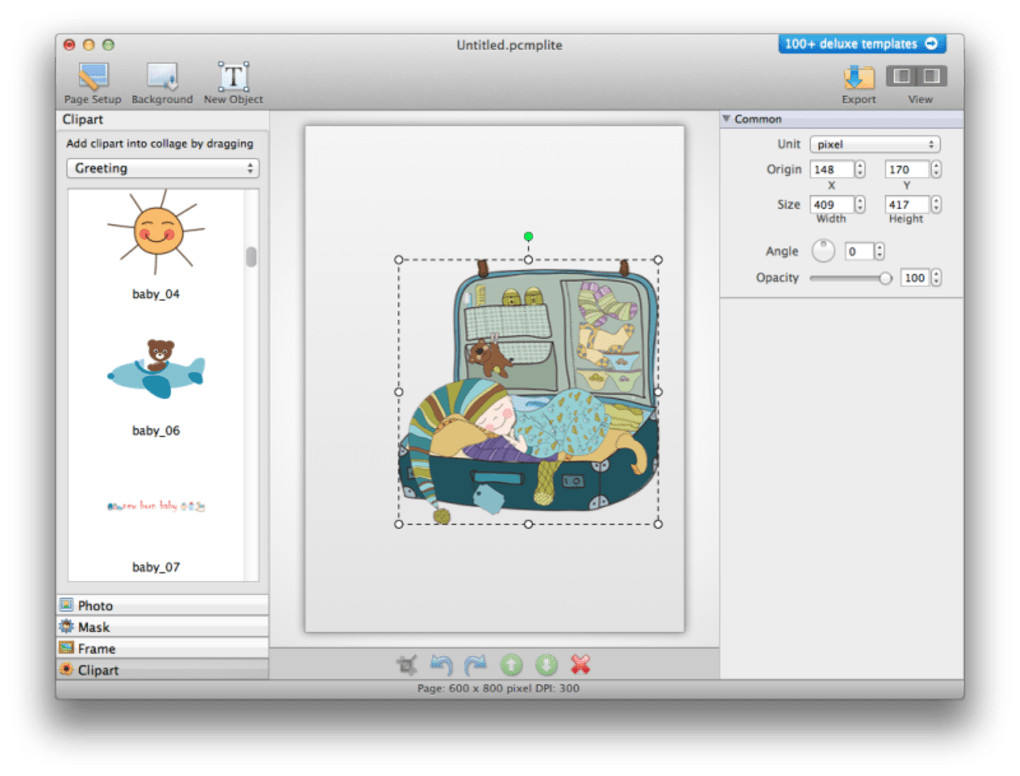Screen dimensions: 1020x776
Task: Delete selected object with red X
Action: point(580,665)
